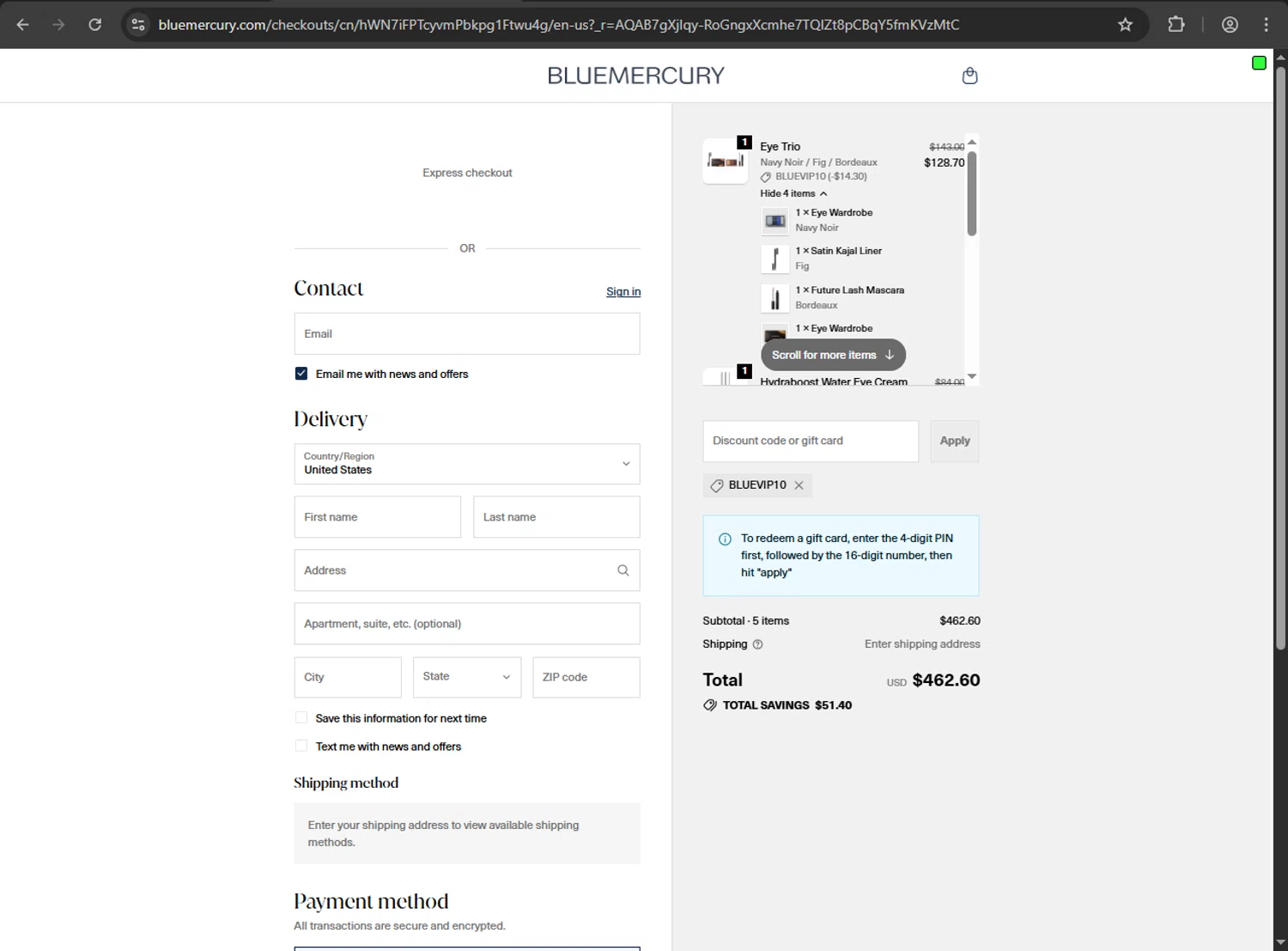Viewport: 1288px width, 951px height.
Task: Click the 'Satin Kajal Liner' item name
Action: 847,251
